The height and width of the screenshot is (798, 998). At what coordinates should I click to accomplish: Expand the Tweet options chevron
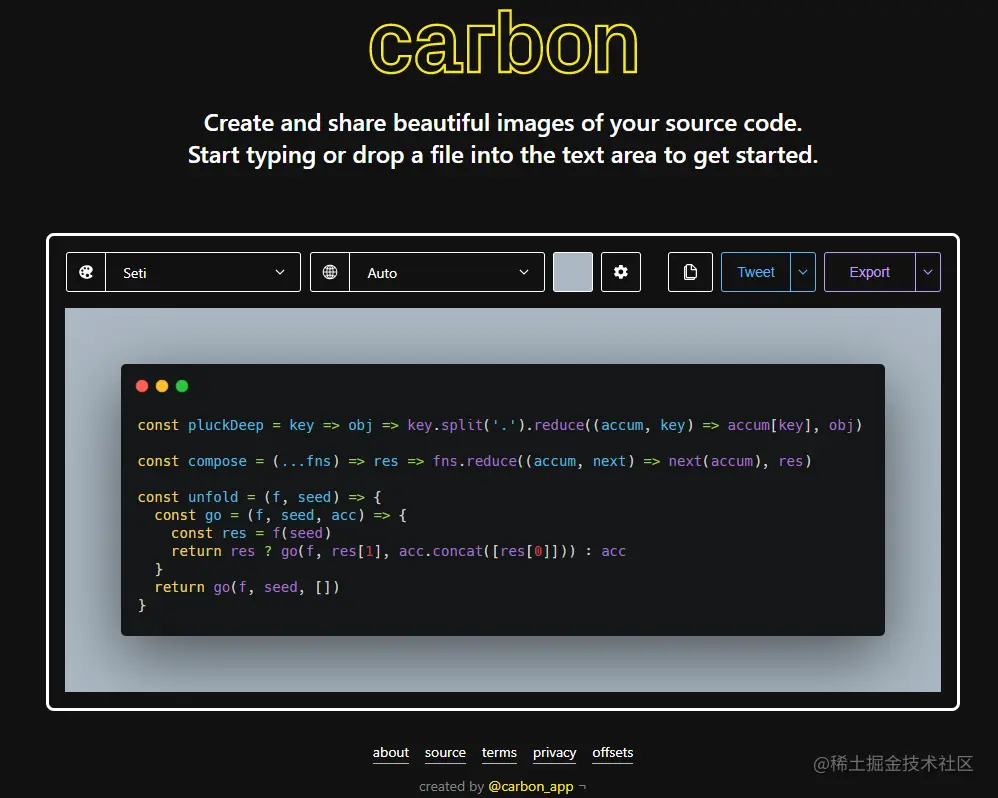803,272
